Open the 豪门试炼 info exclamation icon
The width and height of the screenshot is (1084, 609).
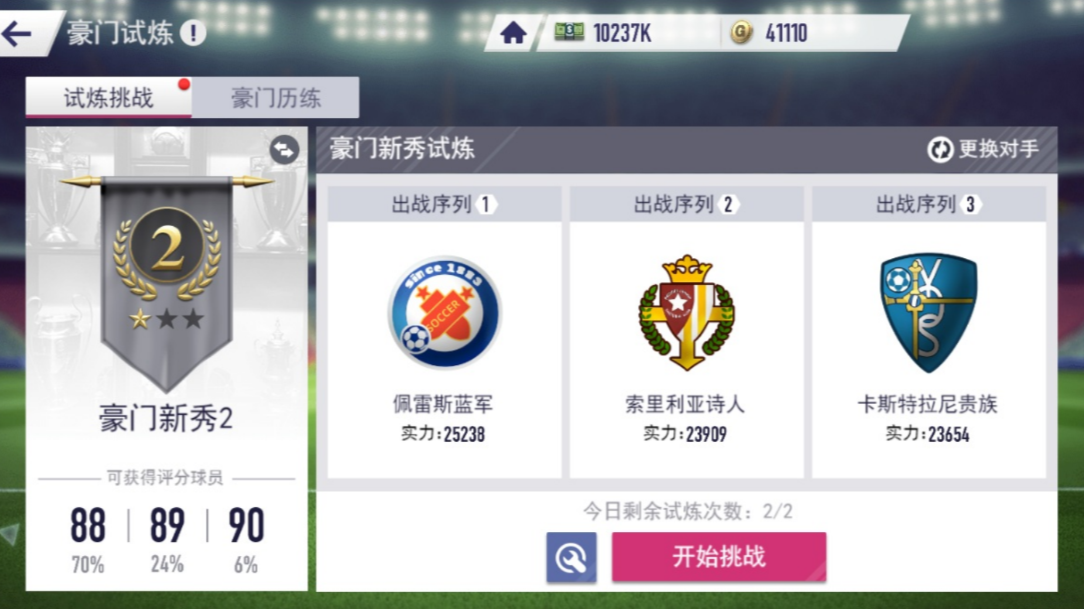pyautogui.click(x=193, y=32)
